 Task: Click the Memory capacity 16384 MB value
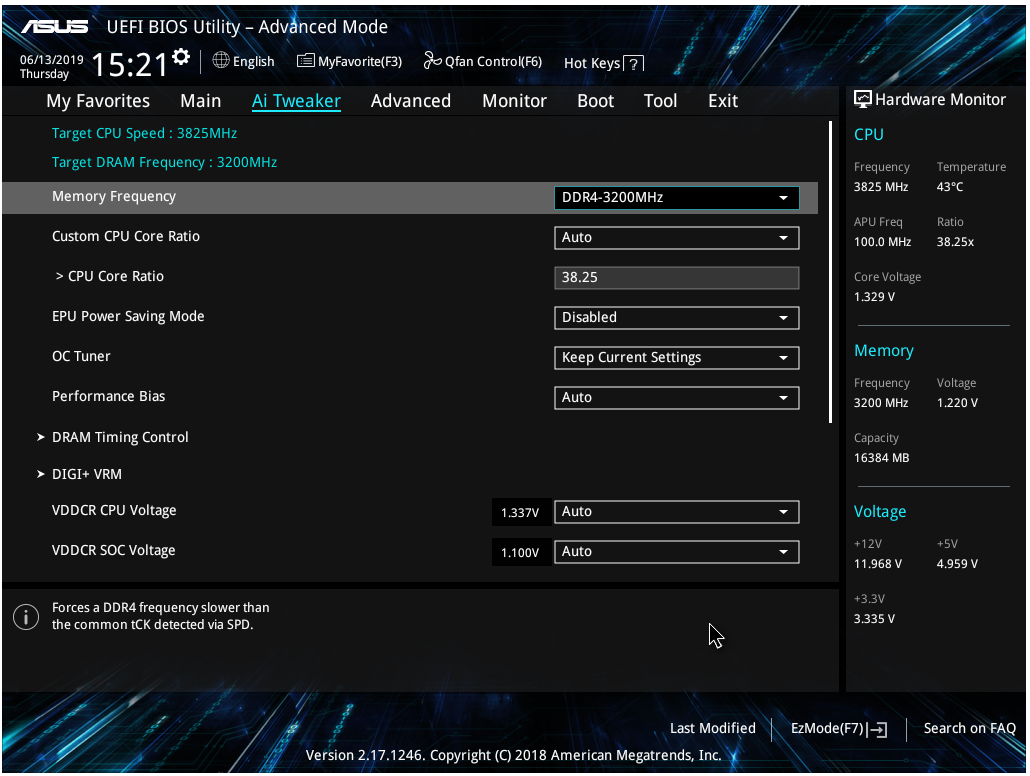tap(882, 458)
